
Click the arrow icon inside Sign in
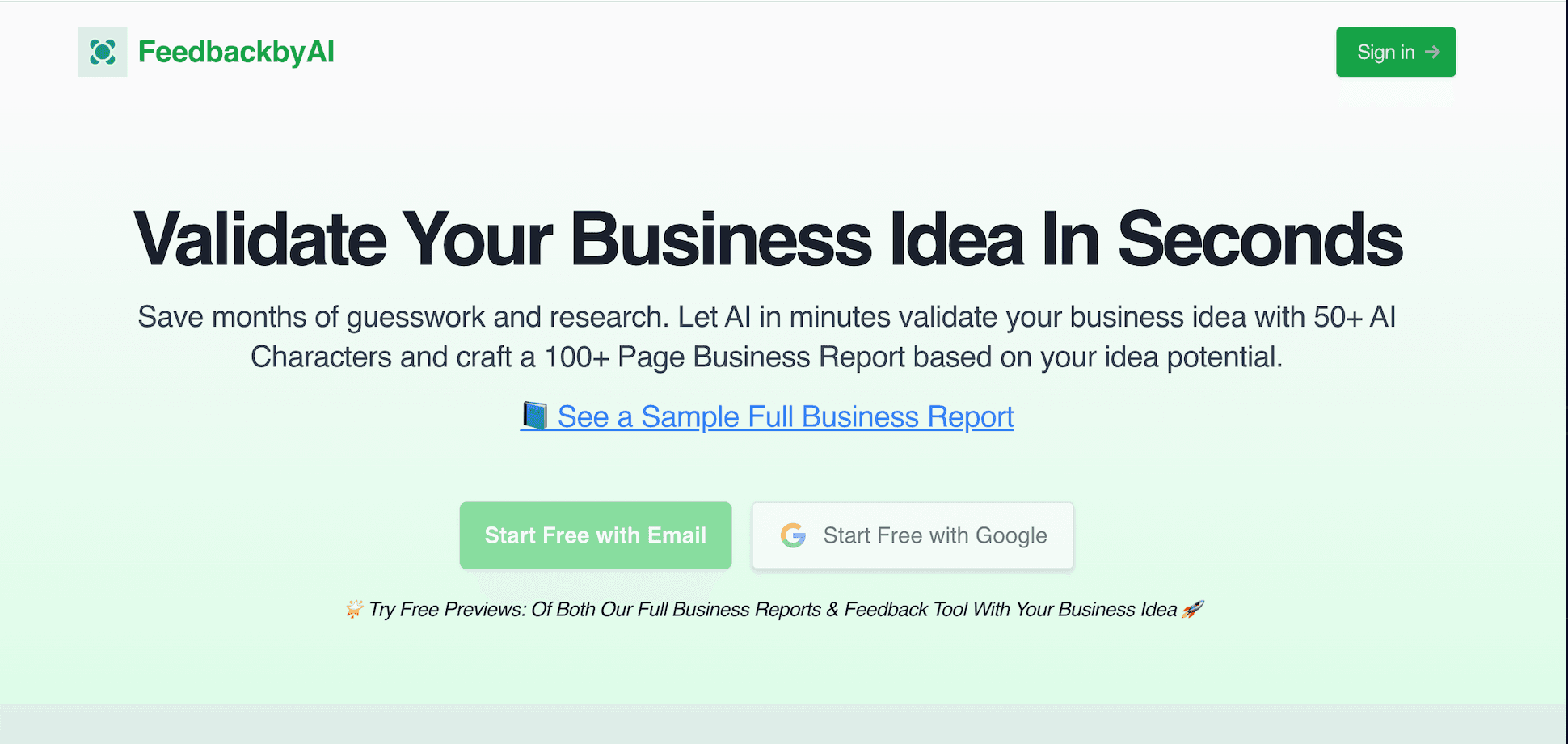tap(1432, 53)
